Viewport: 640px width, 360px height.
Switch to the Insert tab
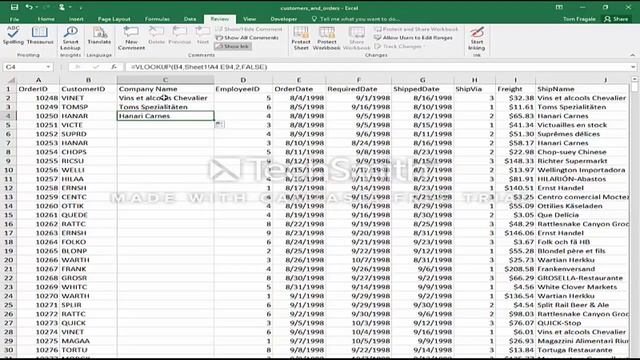tap(76, 19)
